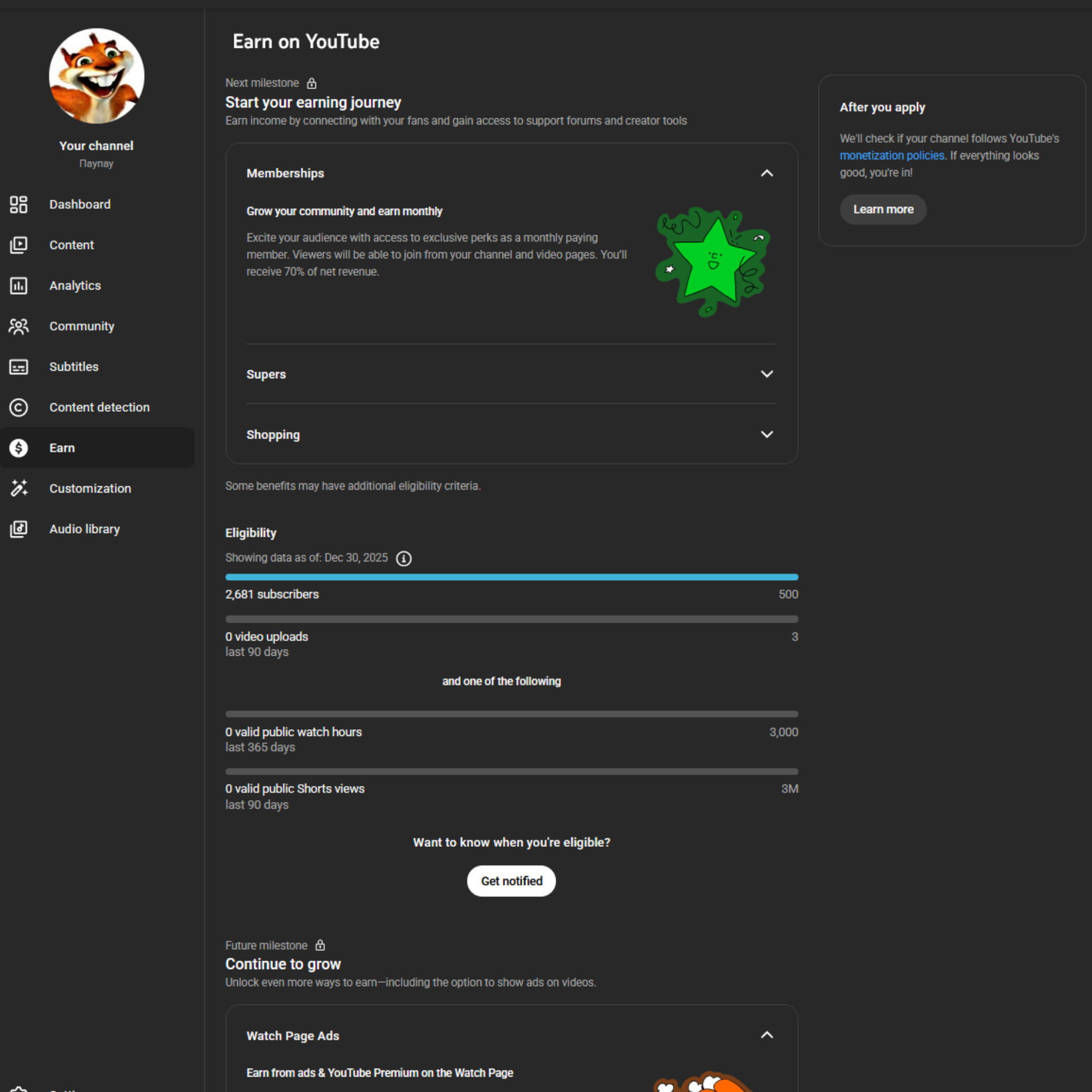Viewport: 1092px width, 1092px height.
Task: Expand the Shopping section
Action: click(767, 435)
